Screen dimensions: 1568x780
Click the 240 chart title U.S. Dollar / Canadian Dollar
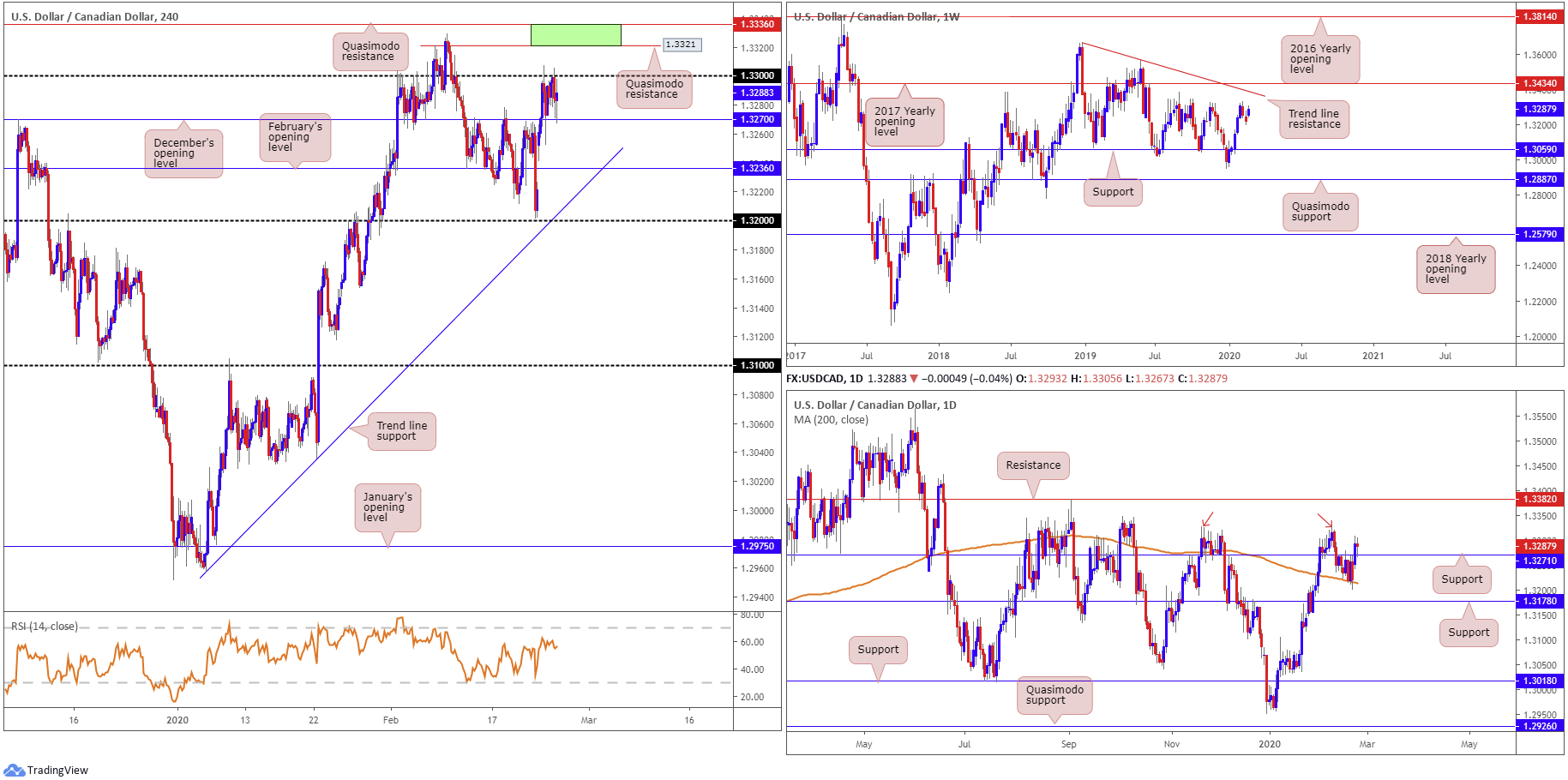coord(94,16)
